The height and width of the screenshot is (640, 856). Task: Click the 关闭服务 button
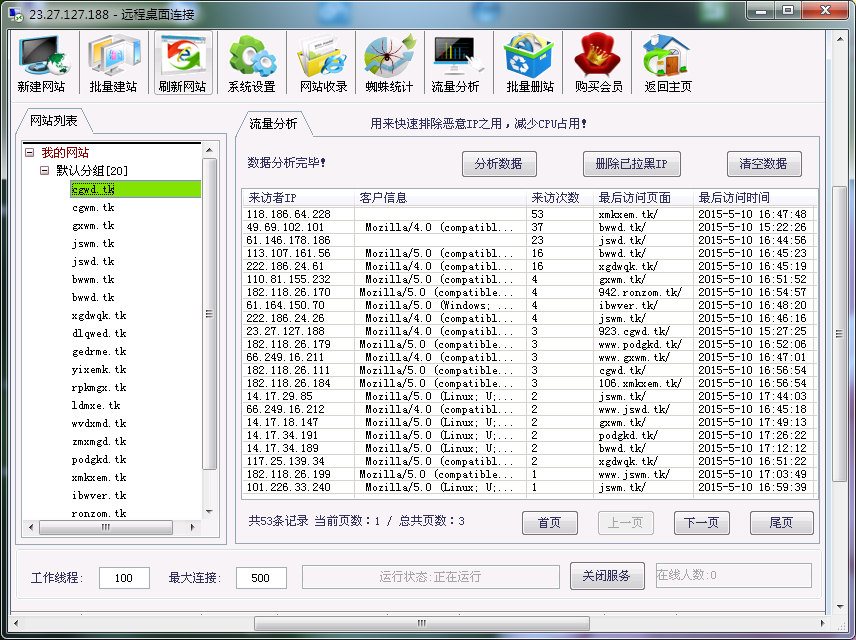point(607,576)
